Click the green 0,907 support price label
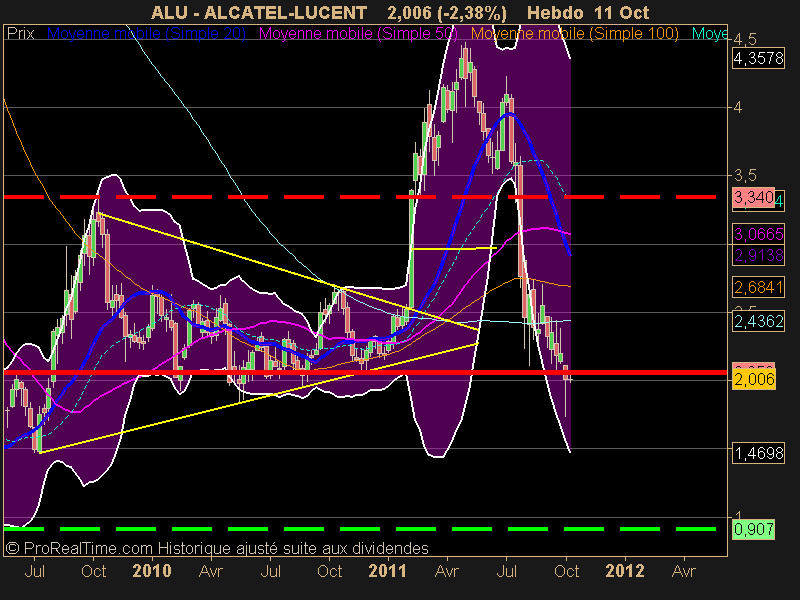Image resolution: width=800 pixels, height=600 pixels. (x=754, y=529)
